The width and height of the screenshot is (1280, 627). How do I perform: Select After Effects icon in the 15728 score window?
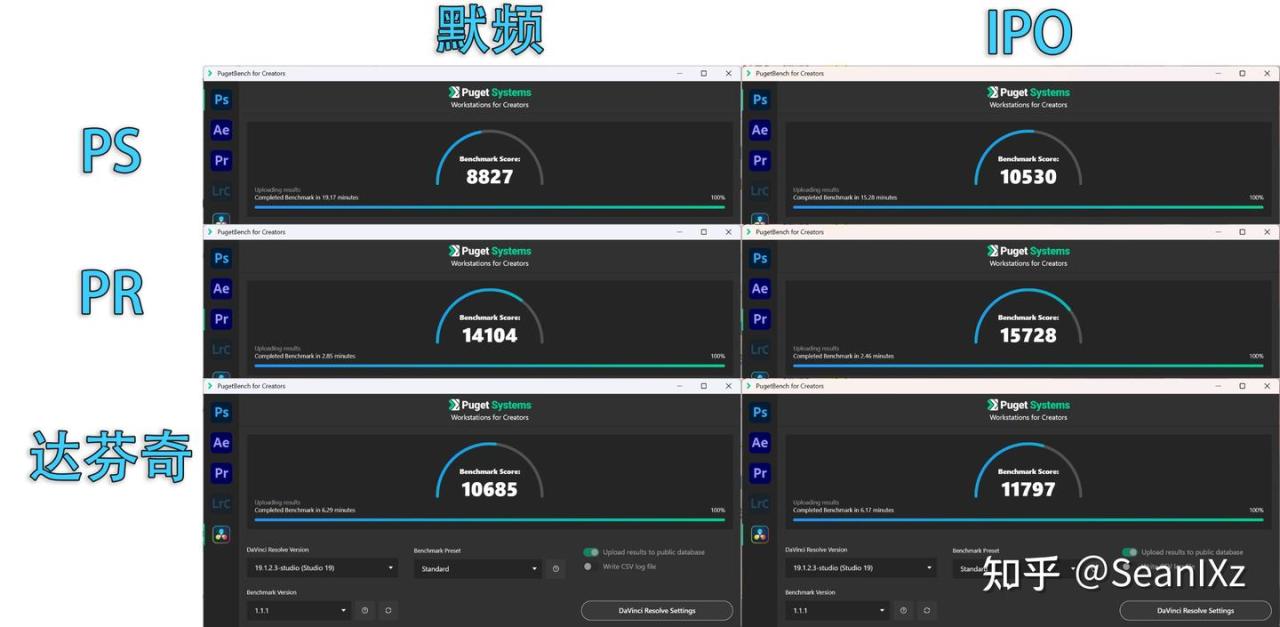[x=760, y=289]
